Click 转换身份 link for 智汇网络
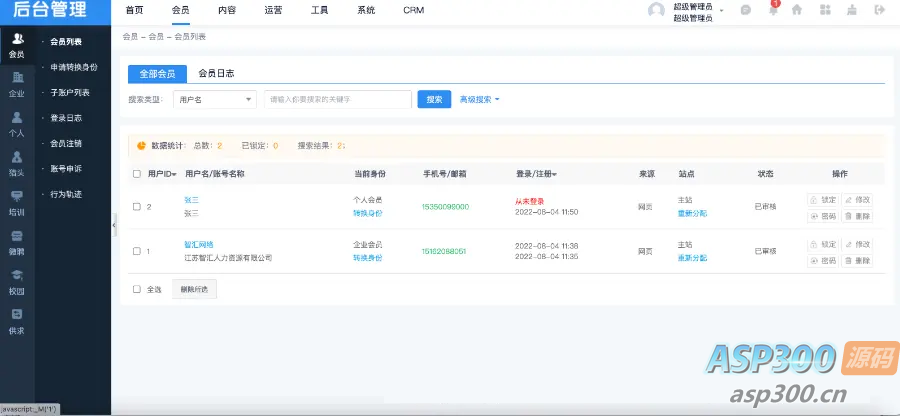The width and height of the screenshot is (900, 416). pyautogui.click(x=368, y=258)
